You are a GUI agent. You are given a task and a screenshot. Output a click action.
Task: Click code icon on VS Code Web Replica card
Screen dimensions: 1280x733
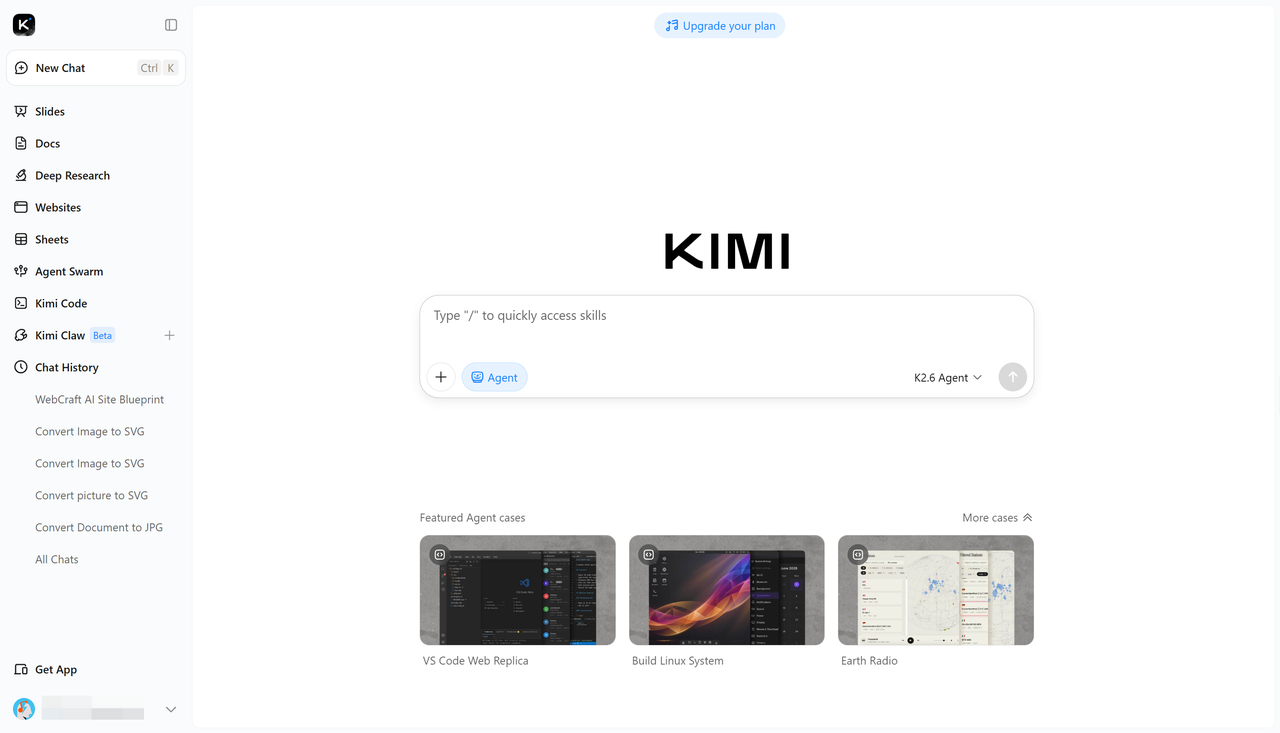point(439,554)
